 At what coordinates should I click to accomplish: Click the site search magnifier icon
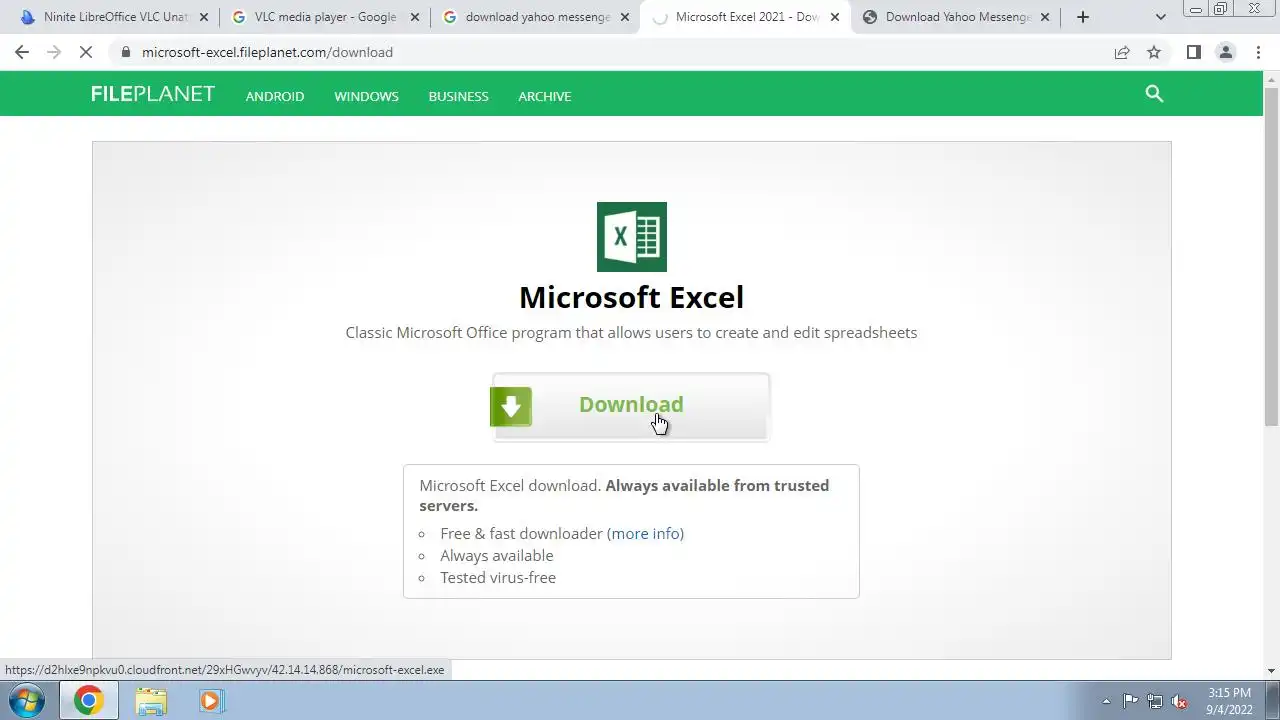(x=1154, y=94)
